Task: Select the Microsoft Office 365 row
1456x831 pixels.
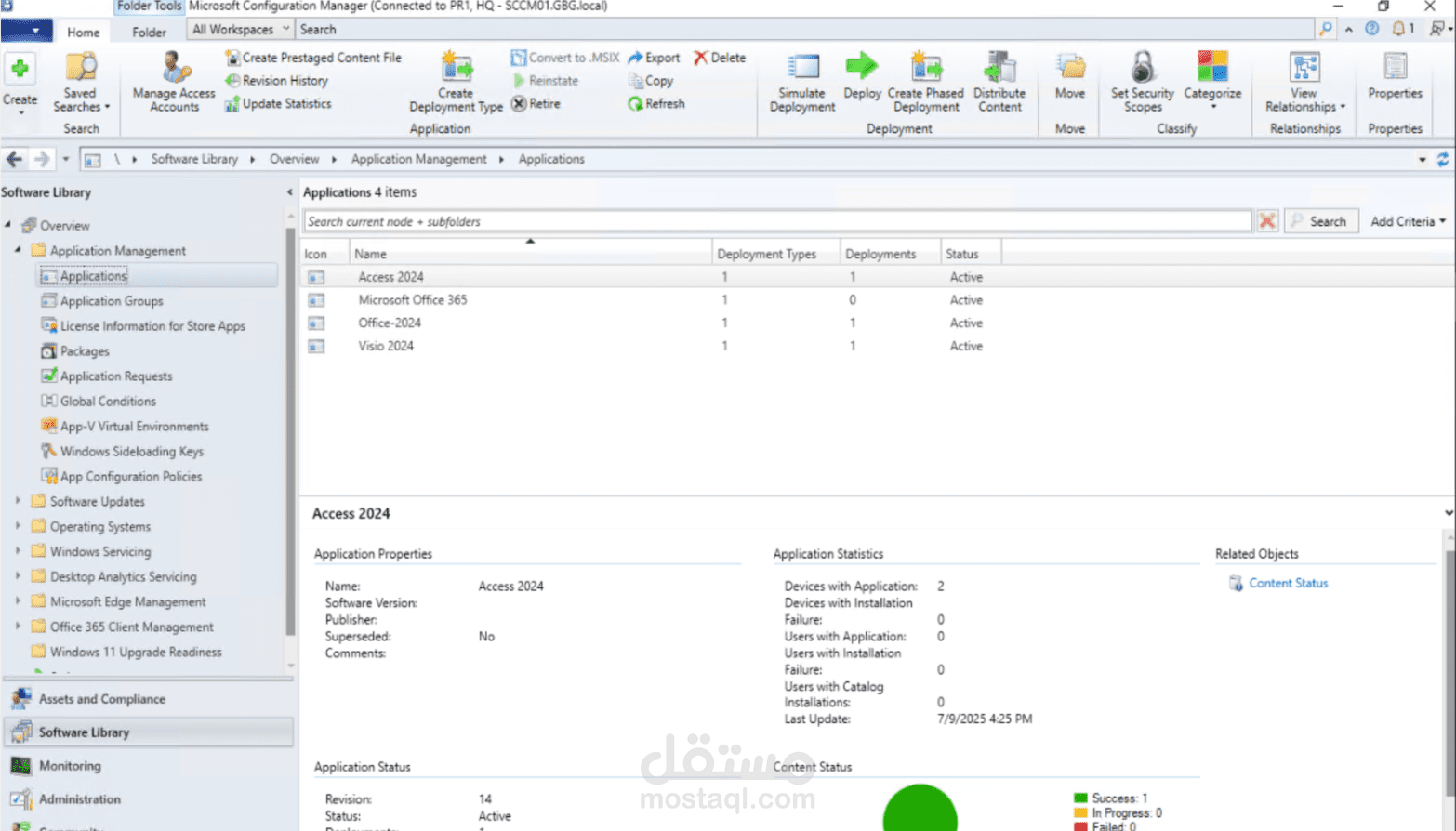Action: click(x=878, y=300)
